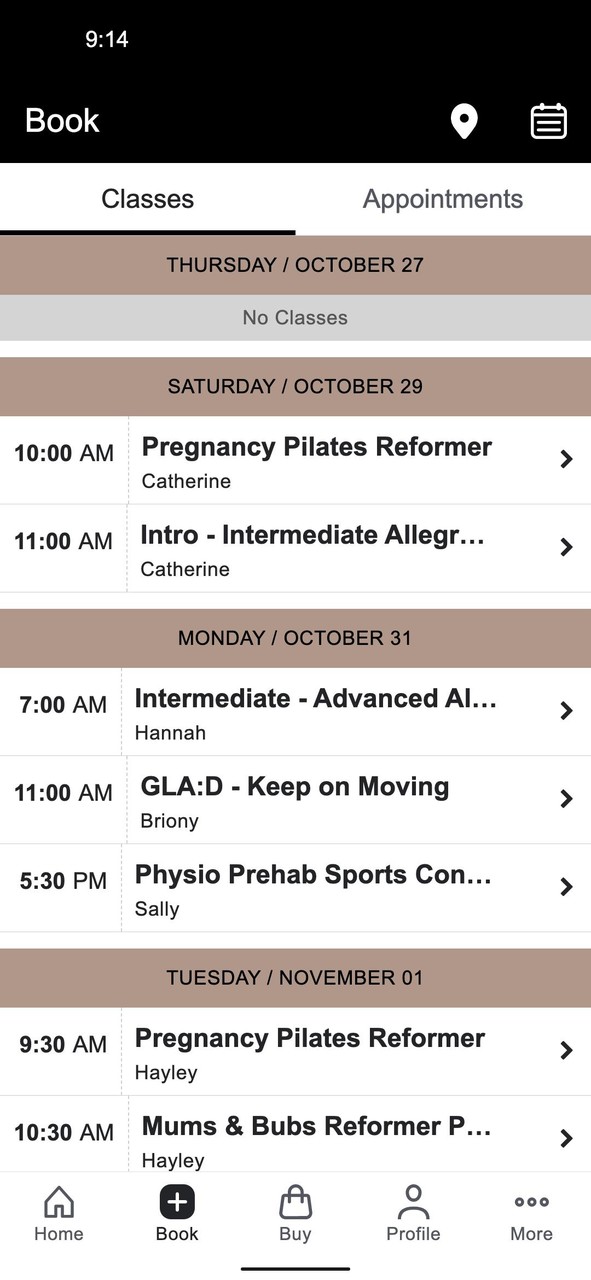The height and width of the screenshot is (1280, 591).
Task: Open the calendar icon in the header
Action: [x=548, y=120]
